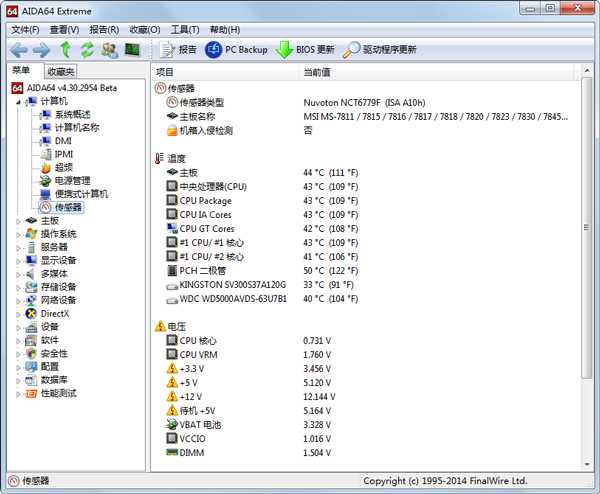Expand the 主板 tree node
Viewport: 600px width, 494px height.
pos(18,221)
